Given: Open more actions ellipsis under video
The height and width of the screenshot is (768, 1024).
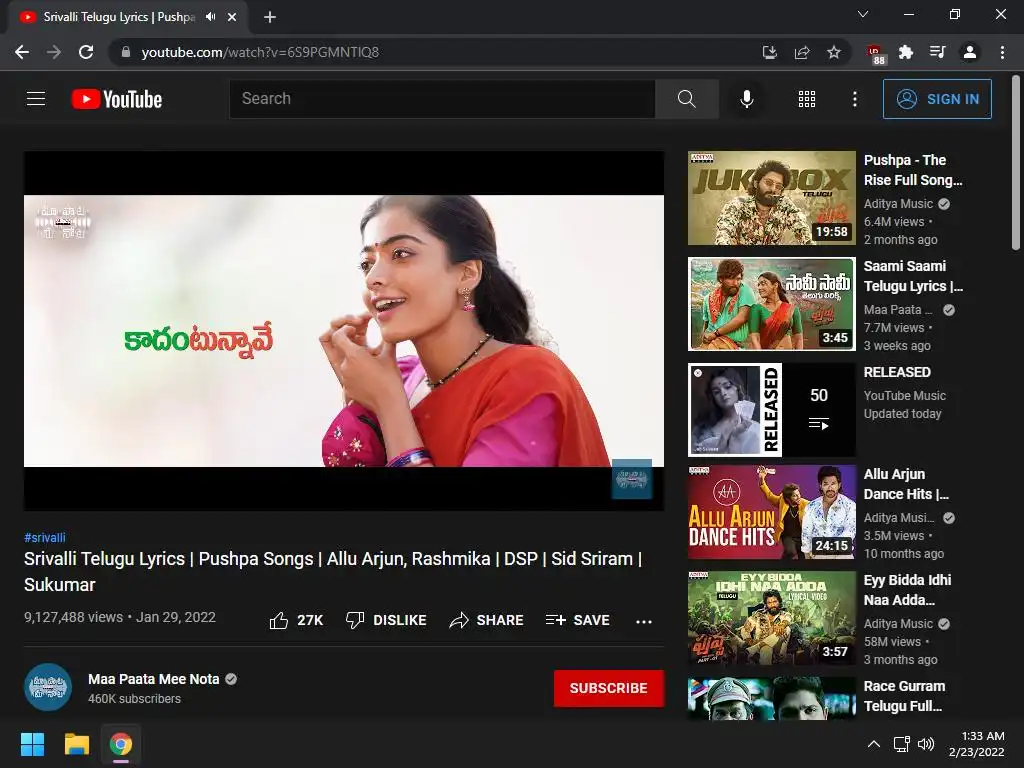Looking at the screenshot, I should click(x=644, y=621).
